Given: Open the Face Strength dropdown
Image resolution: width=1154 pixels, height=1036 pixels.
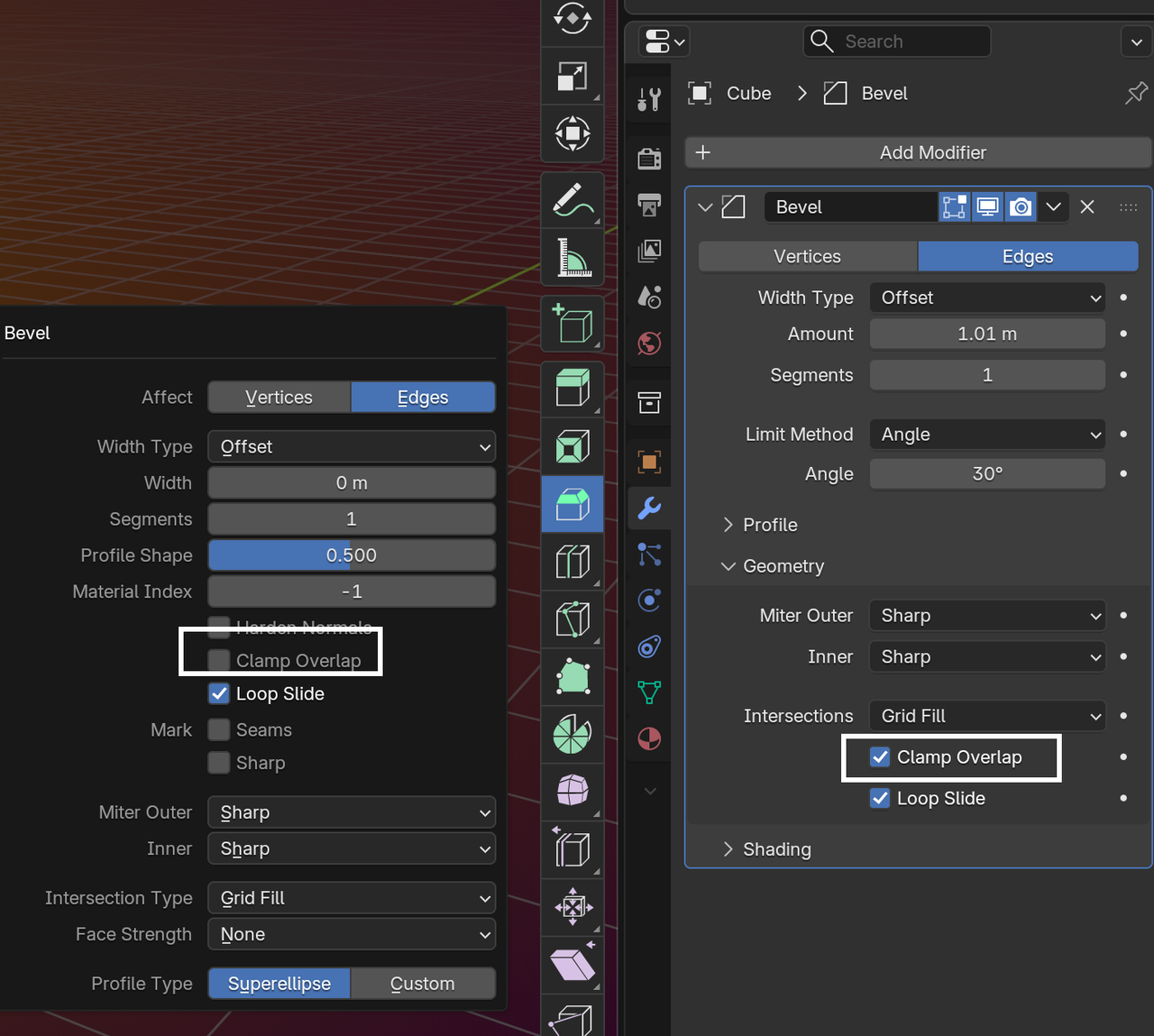Looking at the screenshot, I should 352,934.
